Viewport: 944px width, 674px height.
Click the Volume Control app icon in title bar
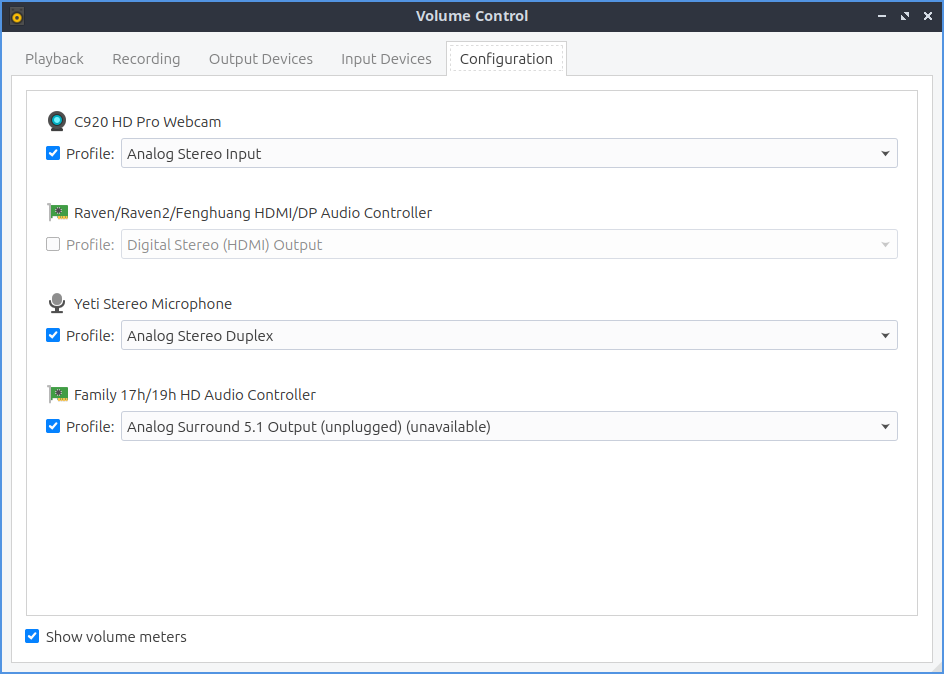(16, 16)
